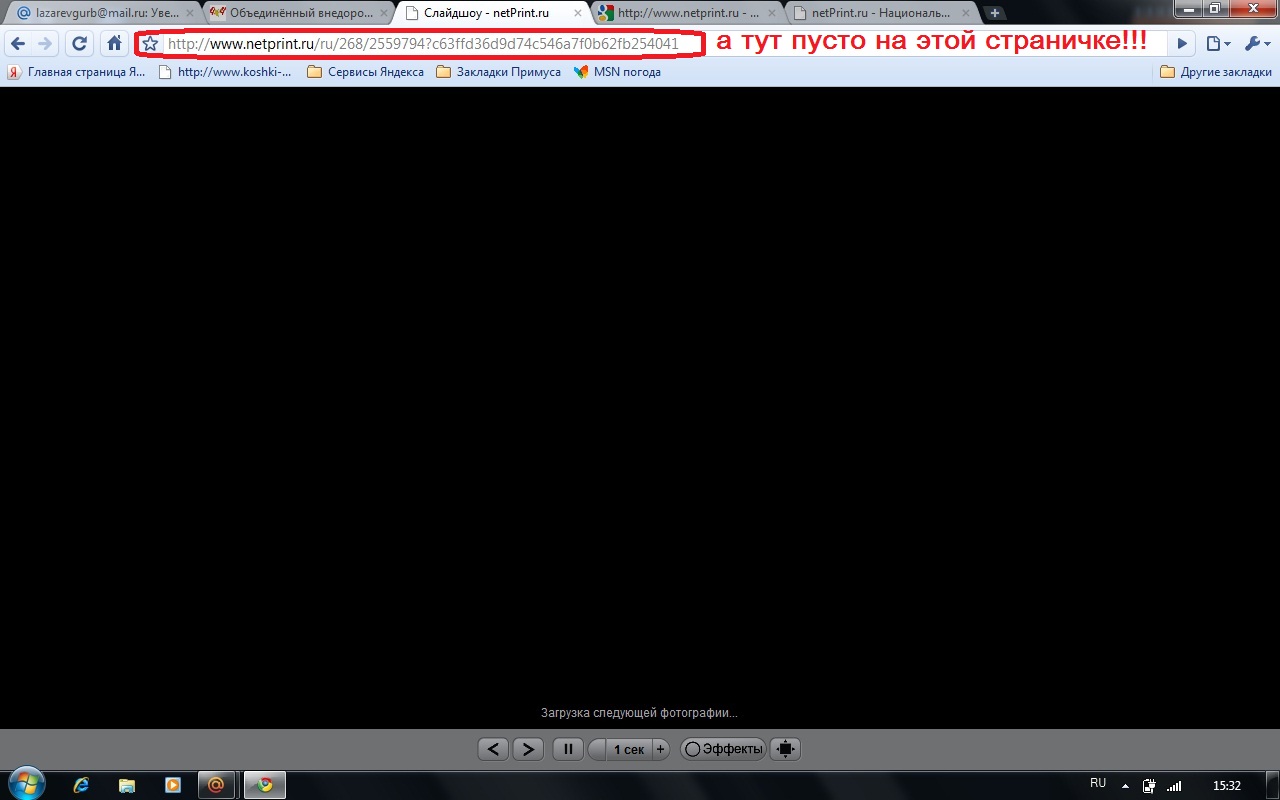Click the browser reload button
1280x800 pixels.
tap(80, 44)
